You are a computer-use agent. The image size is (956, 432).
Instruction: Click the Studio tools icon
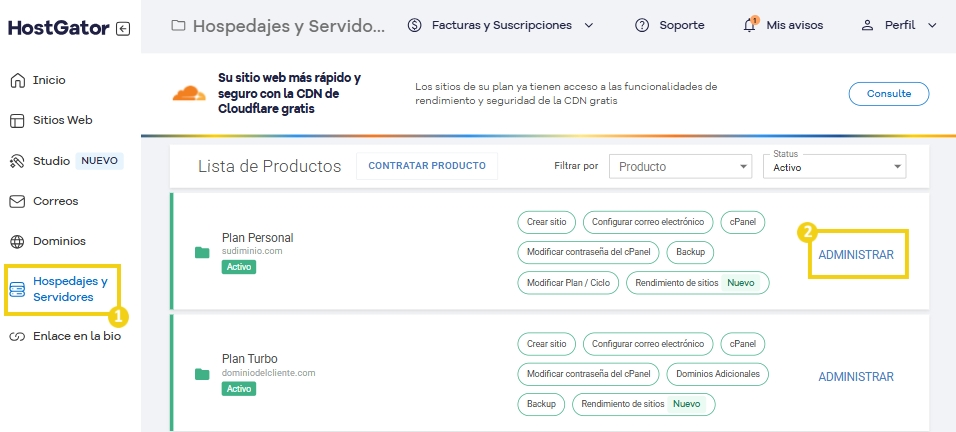click(x=18, y=161)
